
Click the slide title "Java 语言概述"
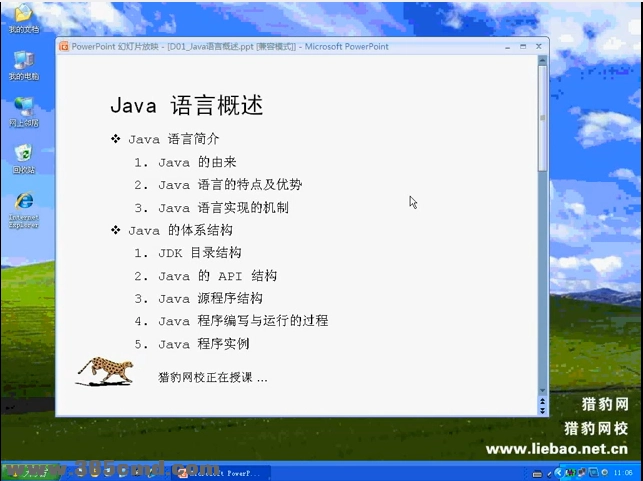coord(187,105)
